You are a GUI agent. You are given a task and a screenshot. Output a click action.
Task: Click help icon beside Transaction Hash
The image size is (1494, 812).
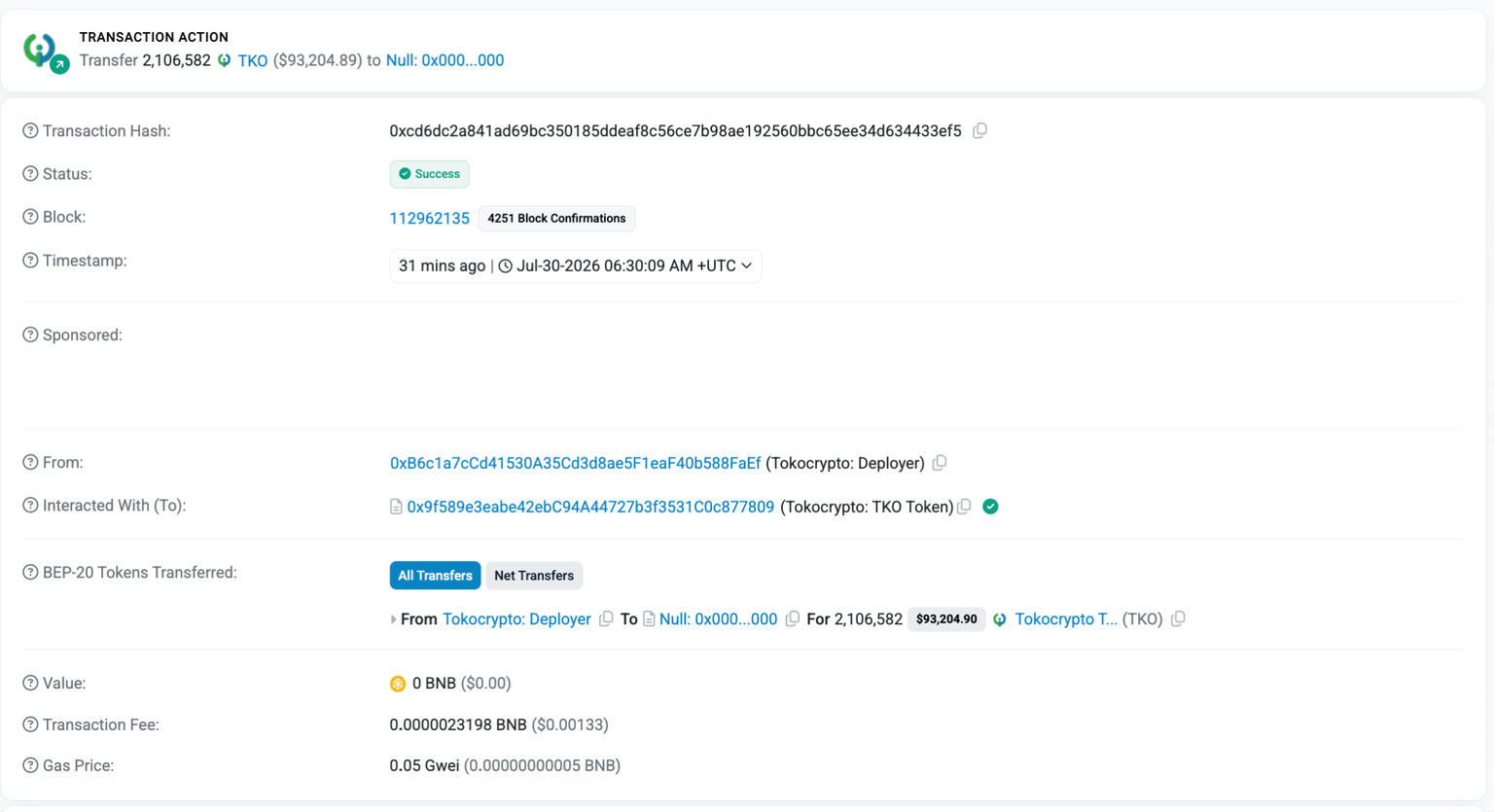pyautogui.click(x=30, y=131)
